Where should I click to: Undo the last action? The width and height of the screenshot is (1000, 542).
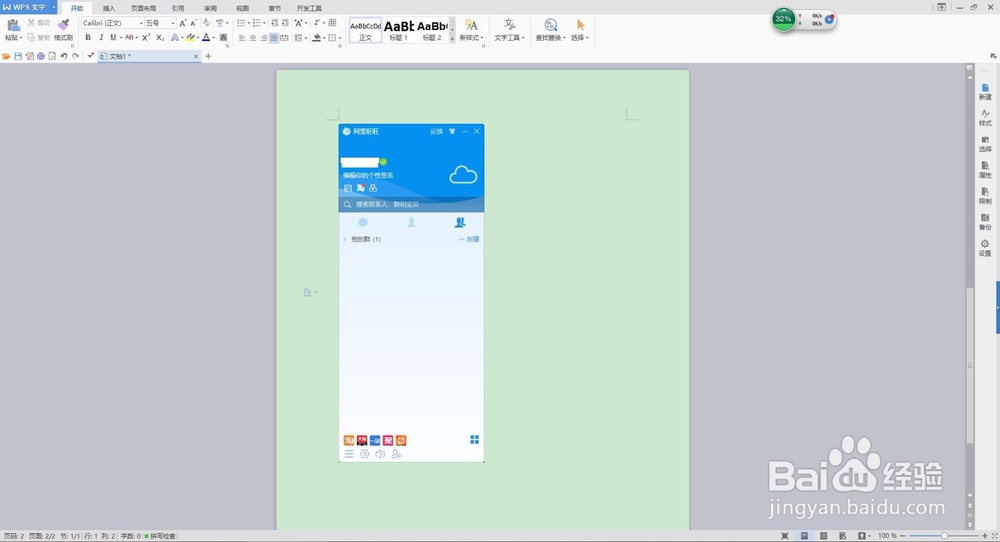64,56
